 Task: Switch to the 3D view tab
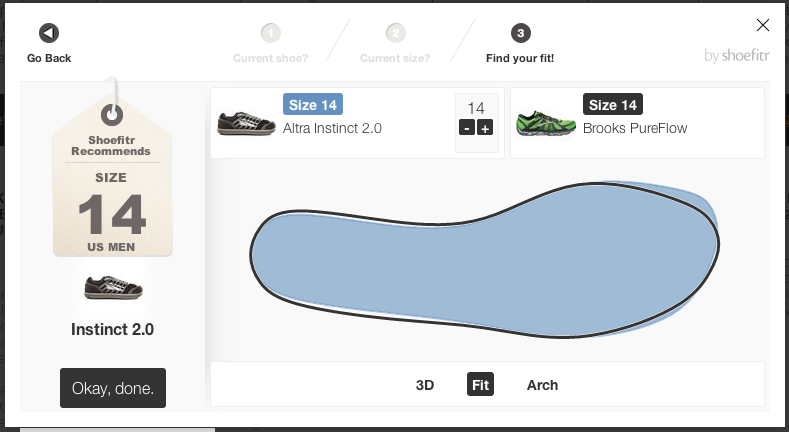tap(425, 385)
